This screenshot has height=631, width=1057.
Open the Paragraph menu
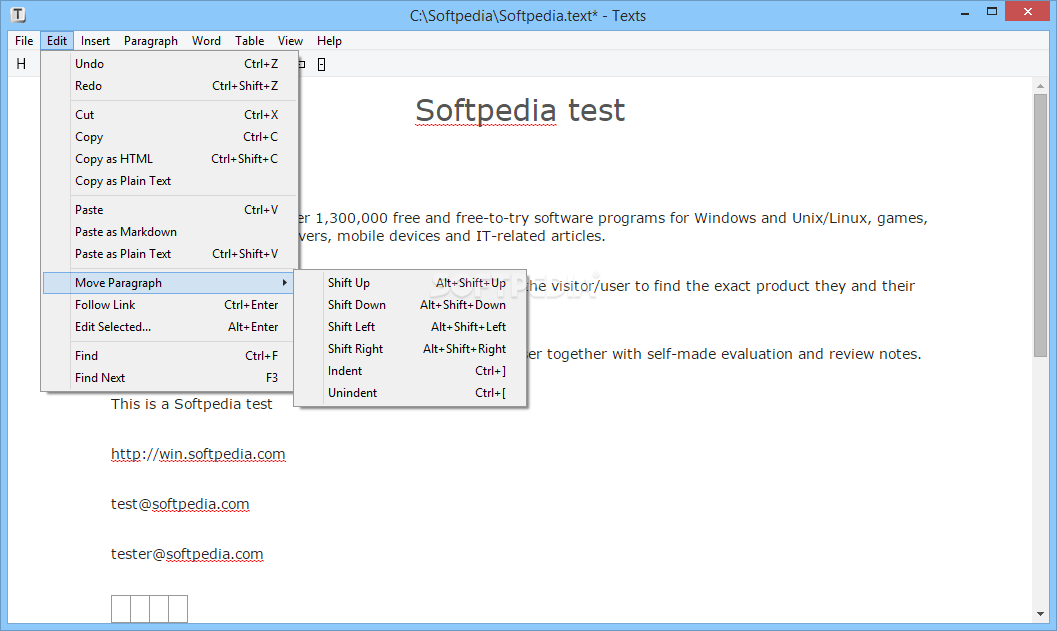150,40
